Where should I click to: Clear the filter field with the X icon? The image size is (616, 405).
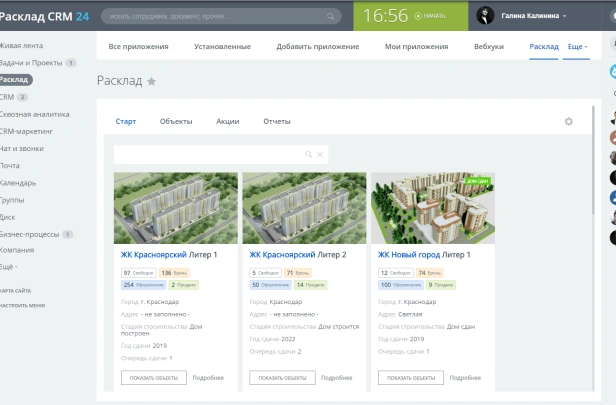(320, 155)
